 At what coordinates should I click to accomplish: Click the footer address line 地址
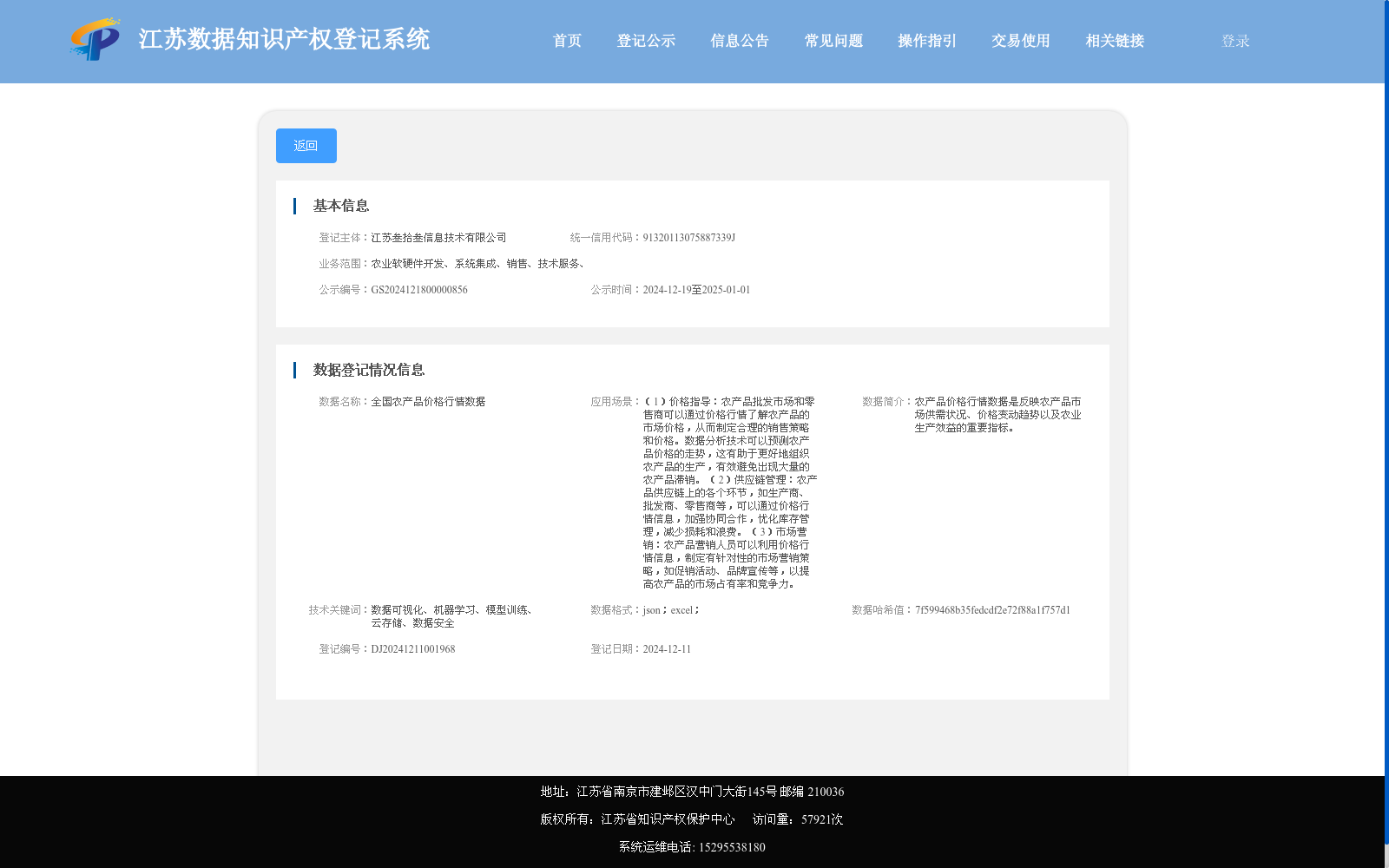click(x=692, y=792)
